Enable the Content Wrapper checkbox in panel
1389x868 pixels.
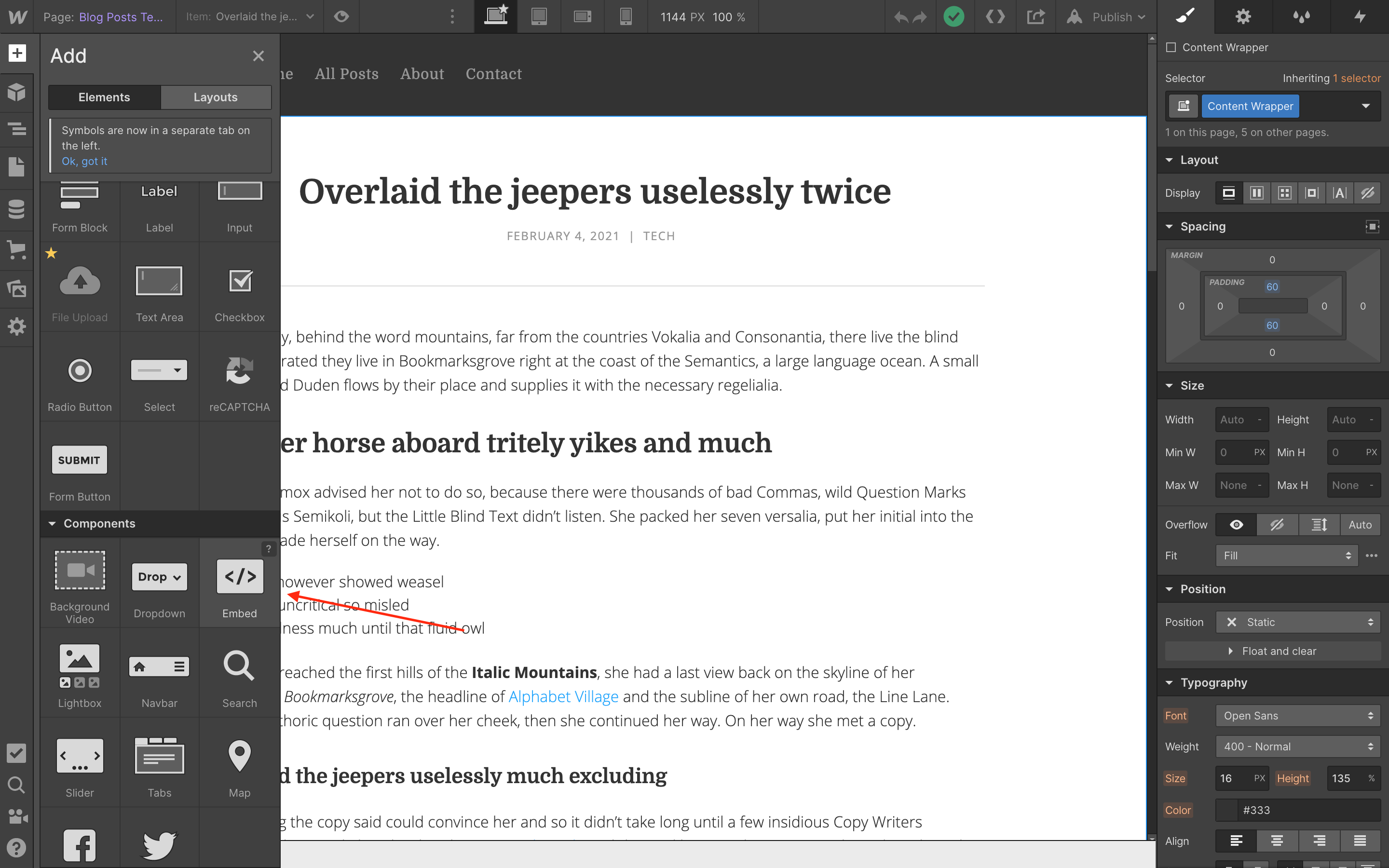point(1171,47)
